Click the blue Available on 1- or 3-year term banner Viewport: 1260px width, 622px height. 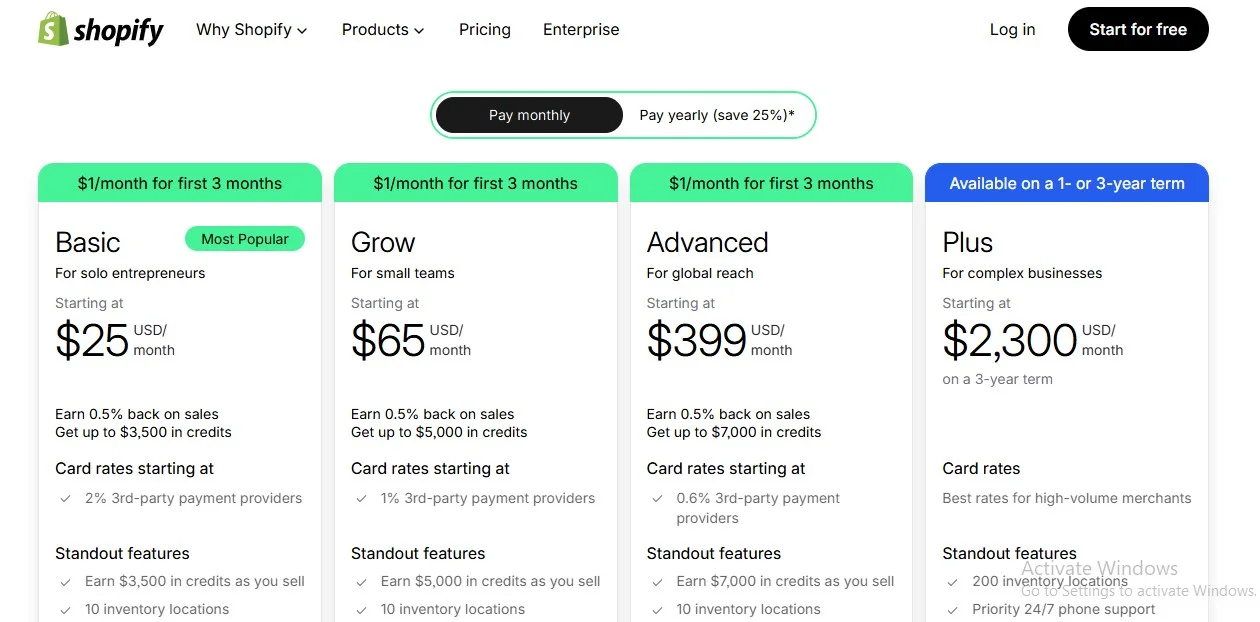click(x=1066, y=184)
